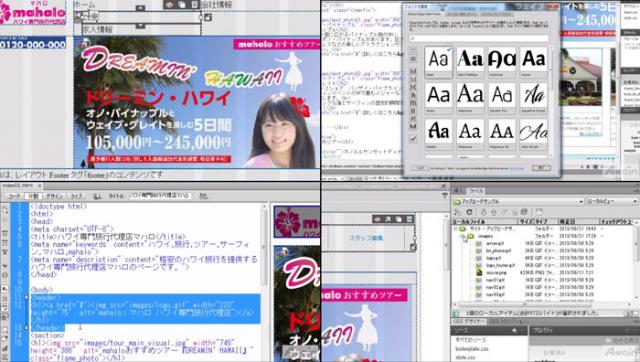Select arrow.gif in the file list

click(x=494, y=243)
